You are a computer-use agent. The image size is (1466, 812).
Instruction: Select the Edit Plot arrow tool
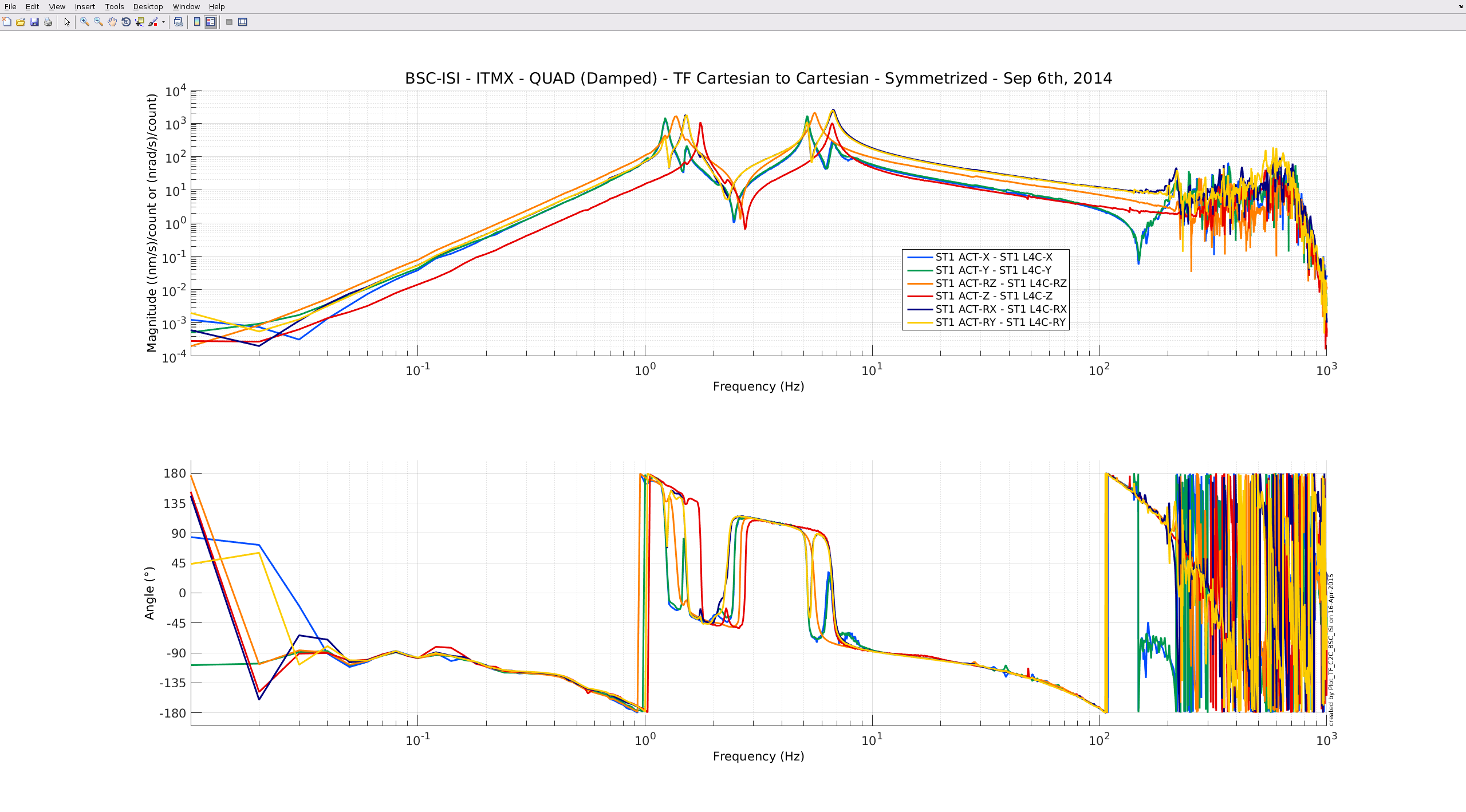[x=67, y=22]
